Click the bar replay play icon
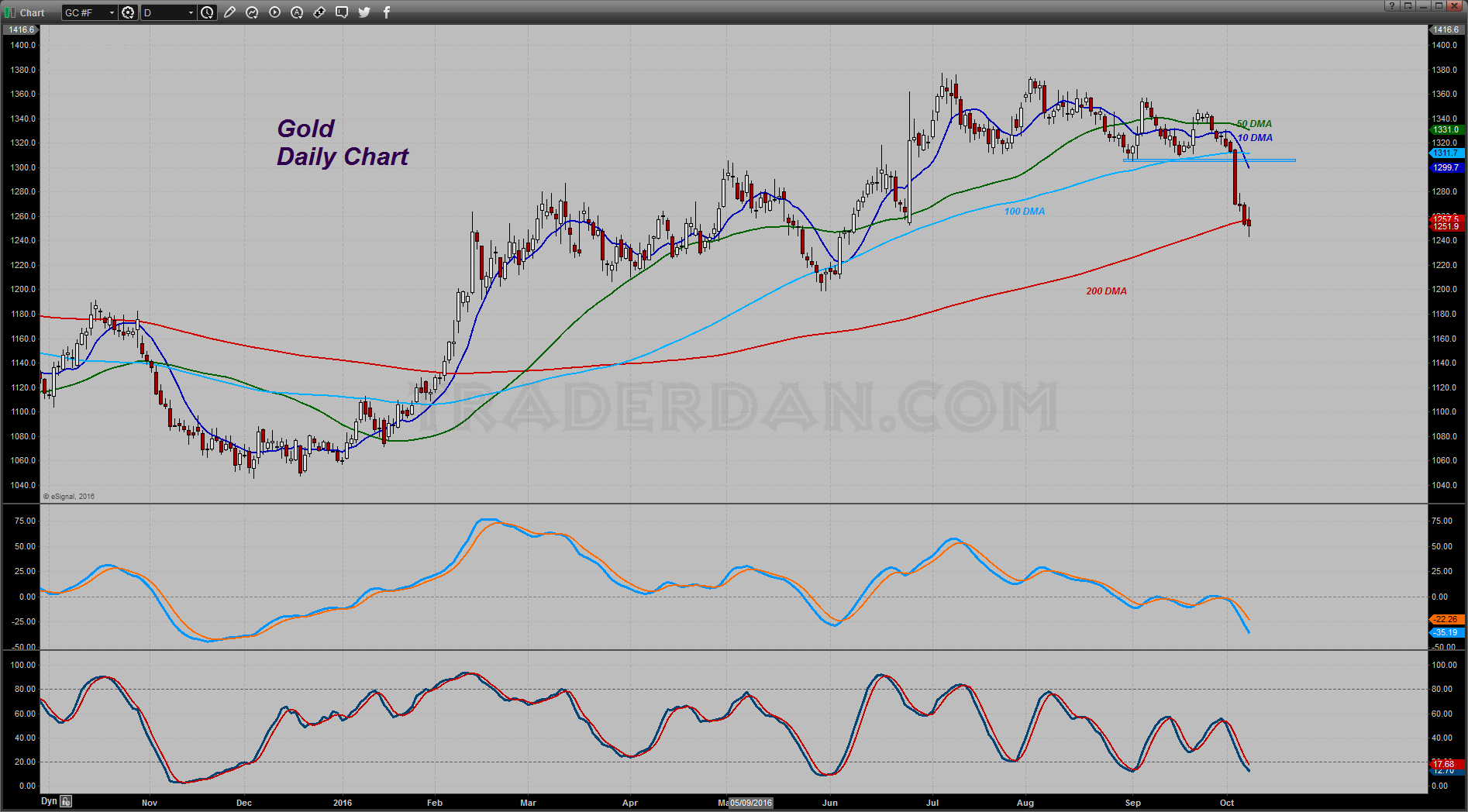Viewport: 1468px width, 812px height. 274,12
